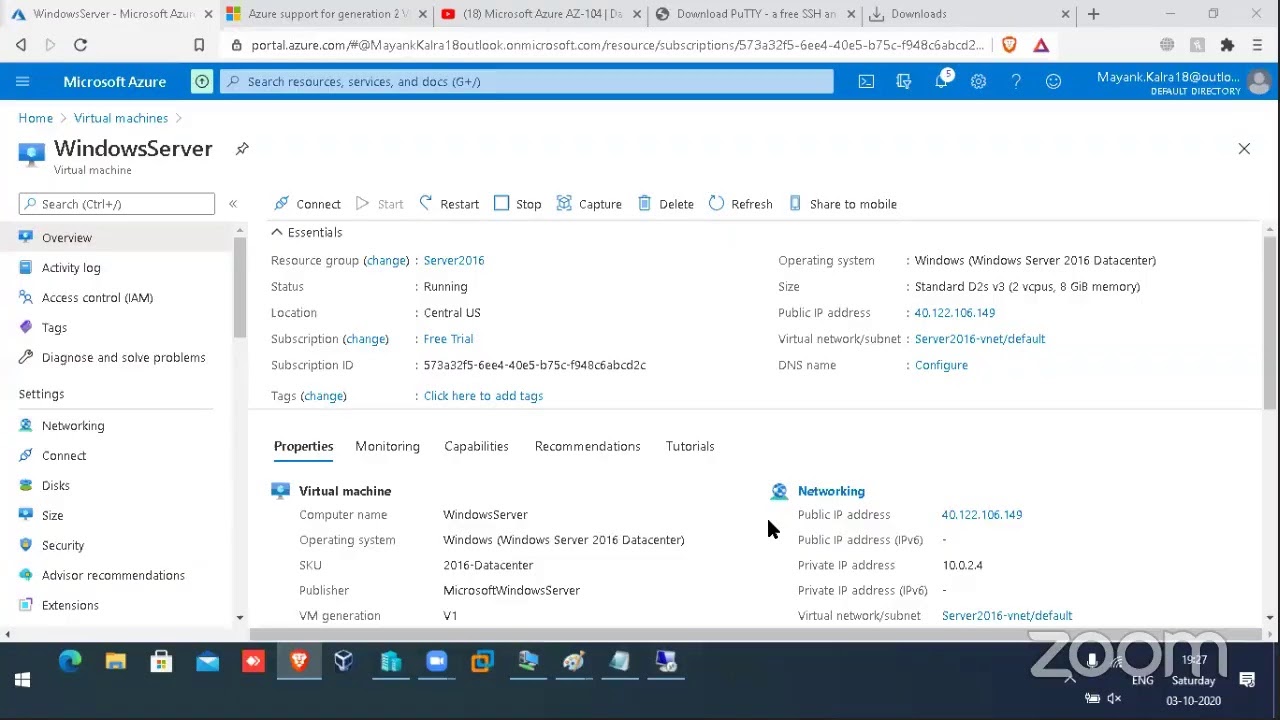Open File Explorer from taskbar

pyautogui.click(x=116, y=661)
